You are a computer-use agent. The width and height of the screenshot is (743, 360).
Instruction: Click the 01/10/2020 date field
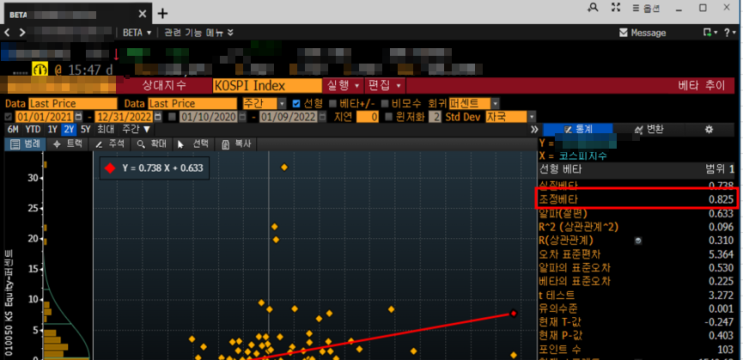click(208, 117)
